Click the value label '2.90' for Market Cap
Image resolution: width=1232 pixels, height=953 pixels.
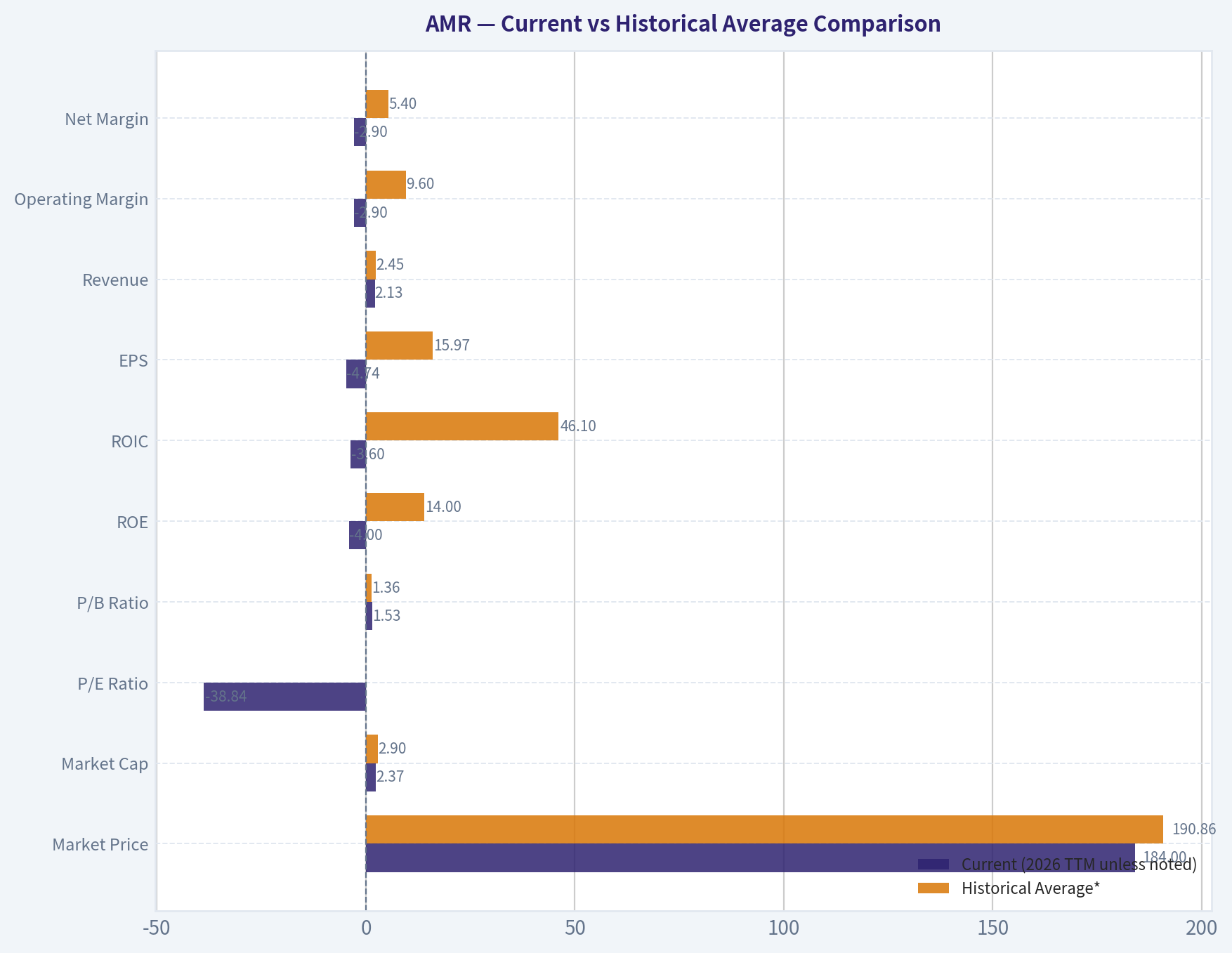pyautogui.click(x=393, y=749)
